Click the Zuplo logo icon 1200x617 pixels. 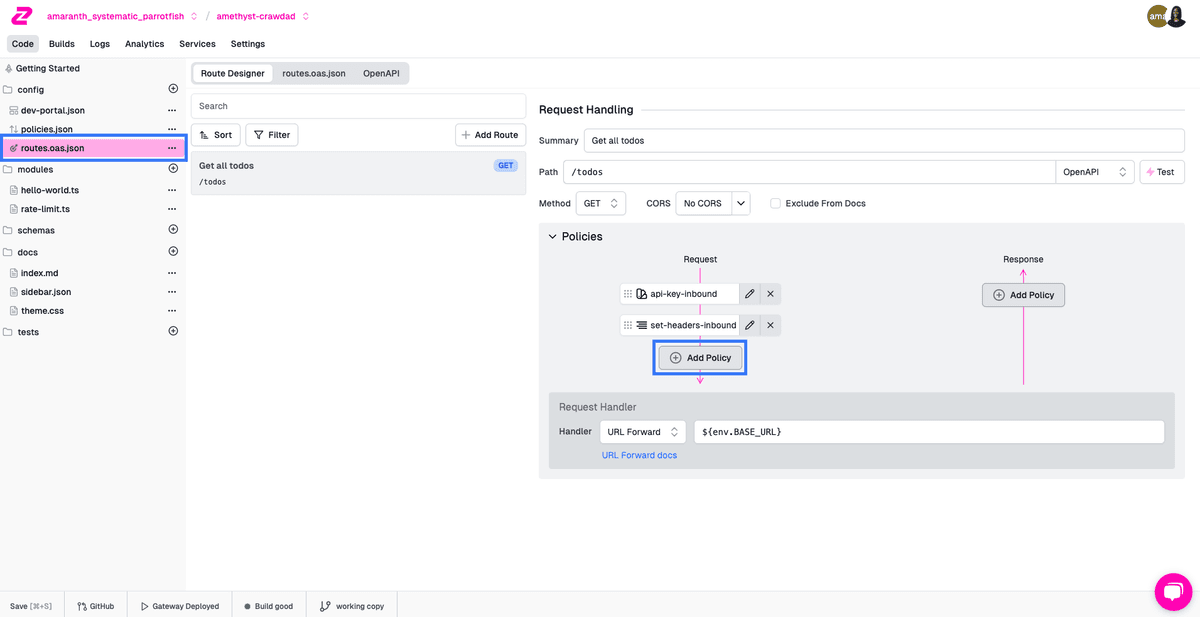pyautogui.click(x=21, y=15)
